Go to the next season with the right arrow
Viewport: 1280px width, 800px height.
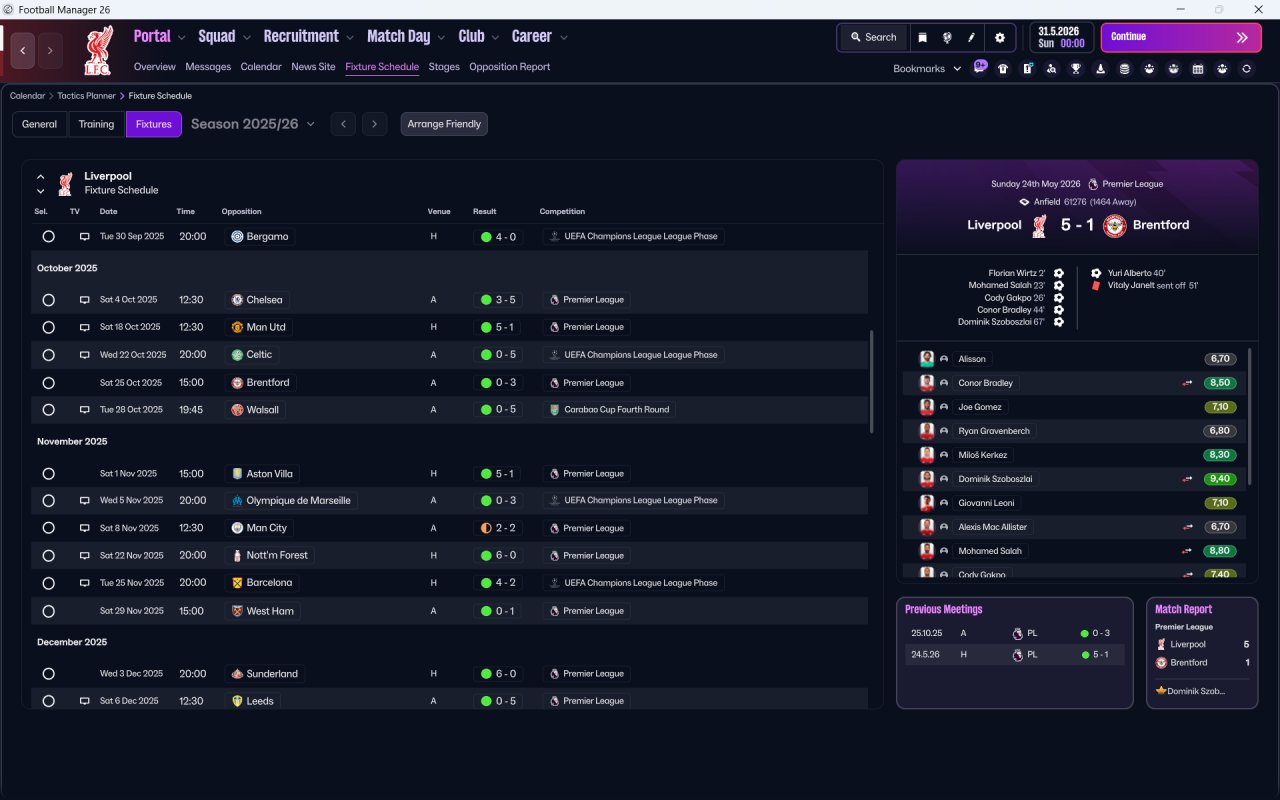tap(374, 124)
